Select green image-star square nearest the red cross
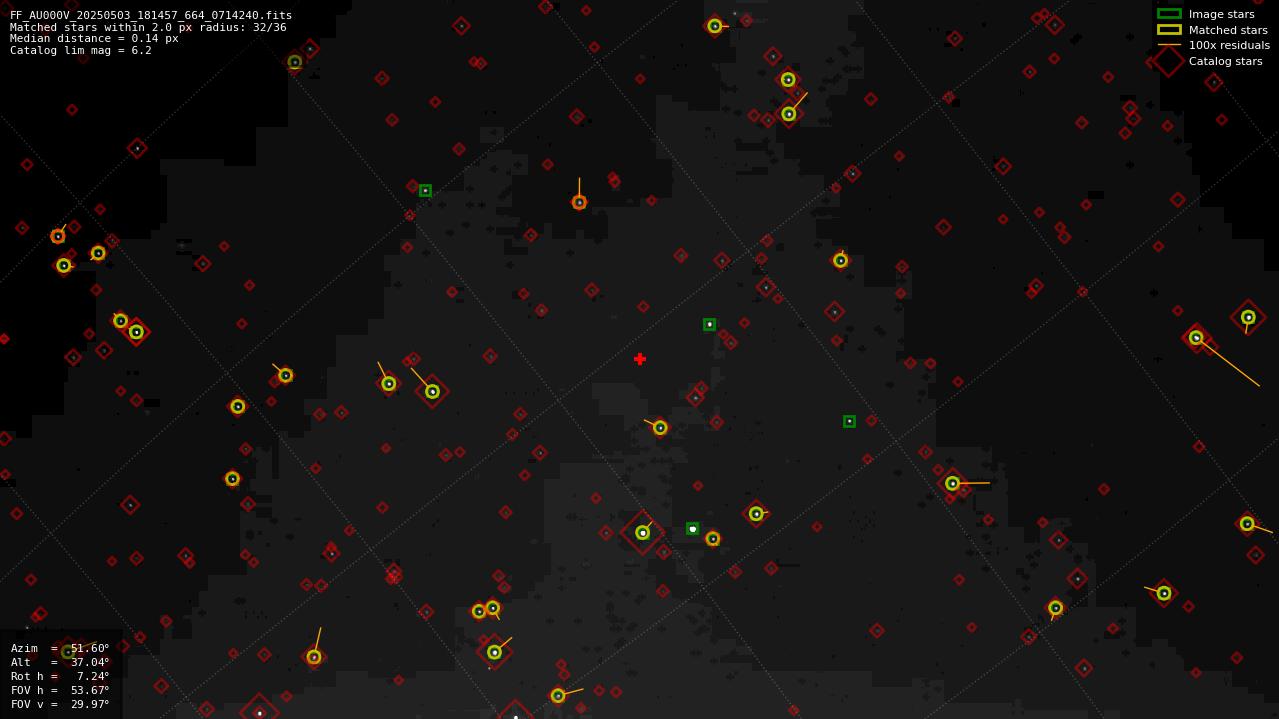Screen dimensions: 1279x719 (x=709, y=324)
